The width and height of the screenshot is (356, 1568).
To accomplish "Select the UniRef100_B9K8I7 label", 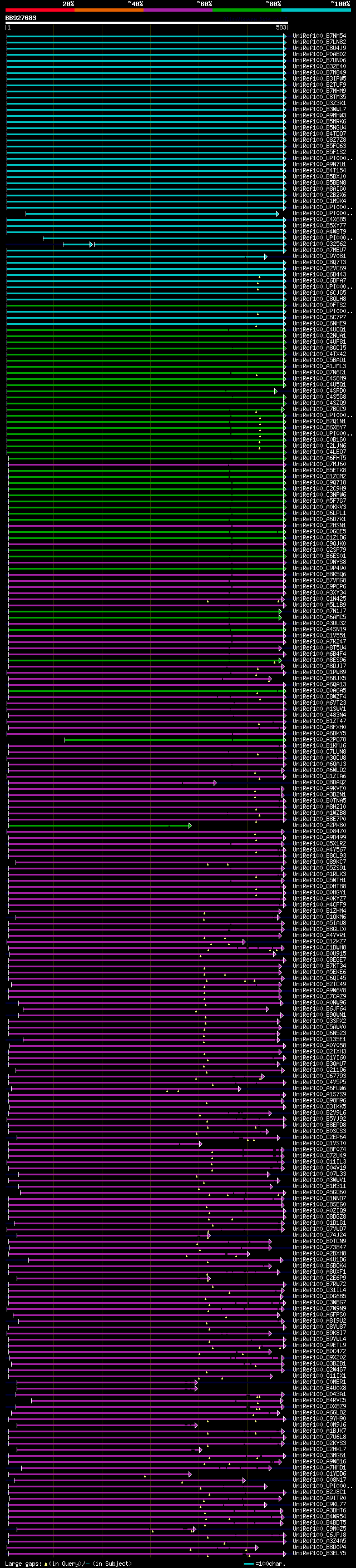I will pyautogui.click(x=319, y=1333).
